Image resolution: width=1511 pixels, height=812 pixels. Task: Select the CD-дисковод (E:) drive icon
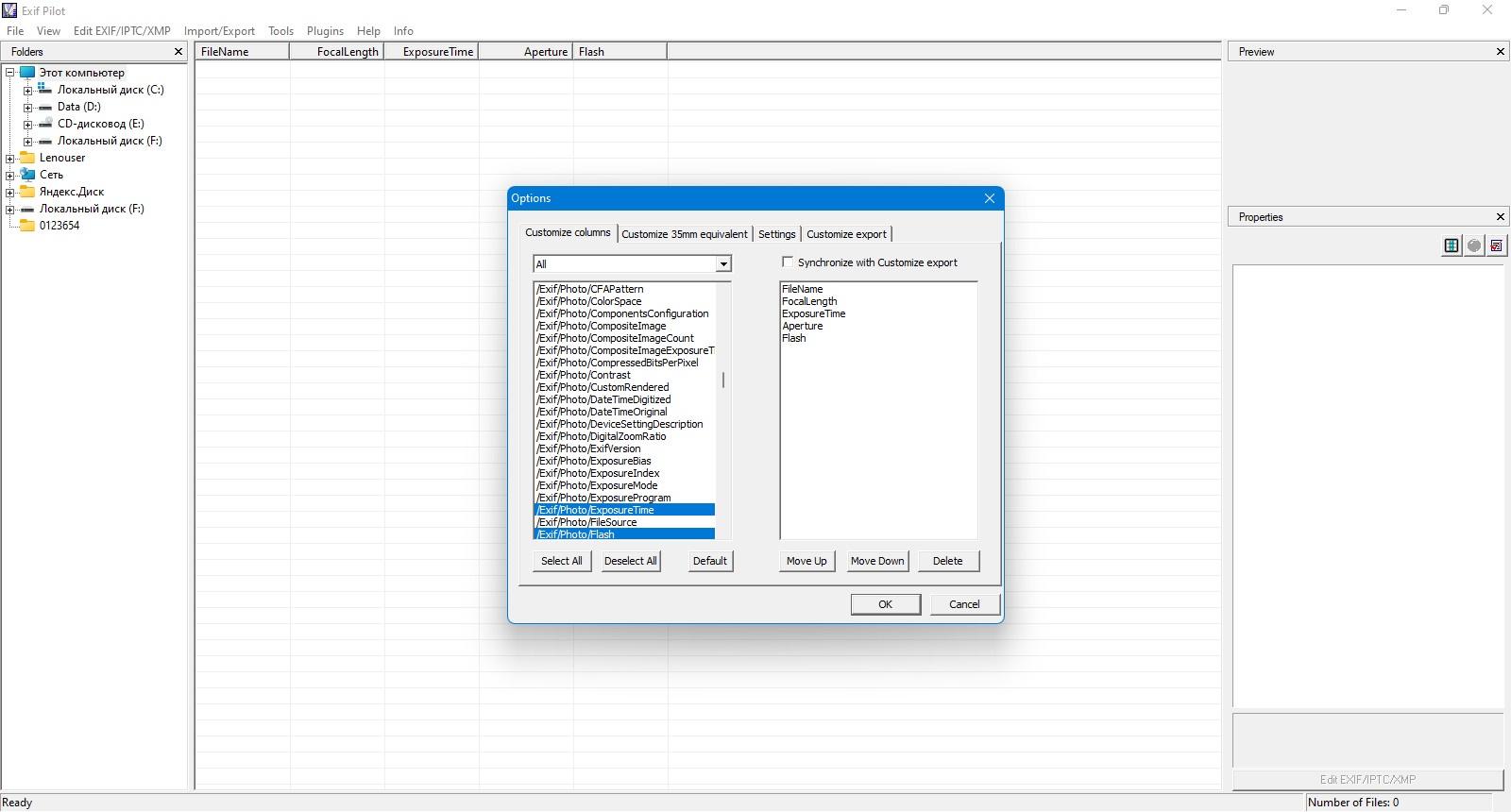pos(45,124)
